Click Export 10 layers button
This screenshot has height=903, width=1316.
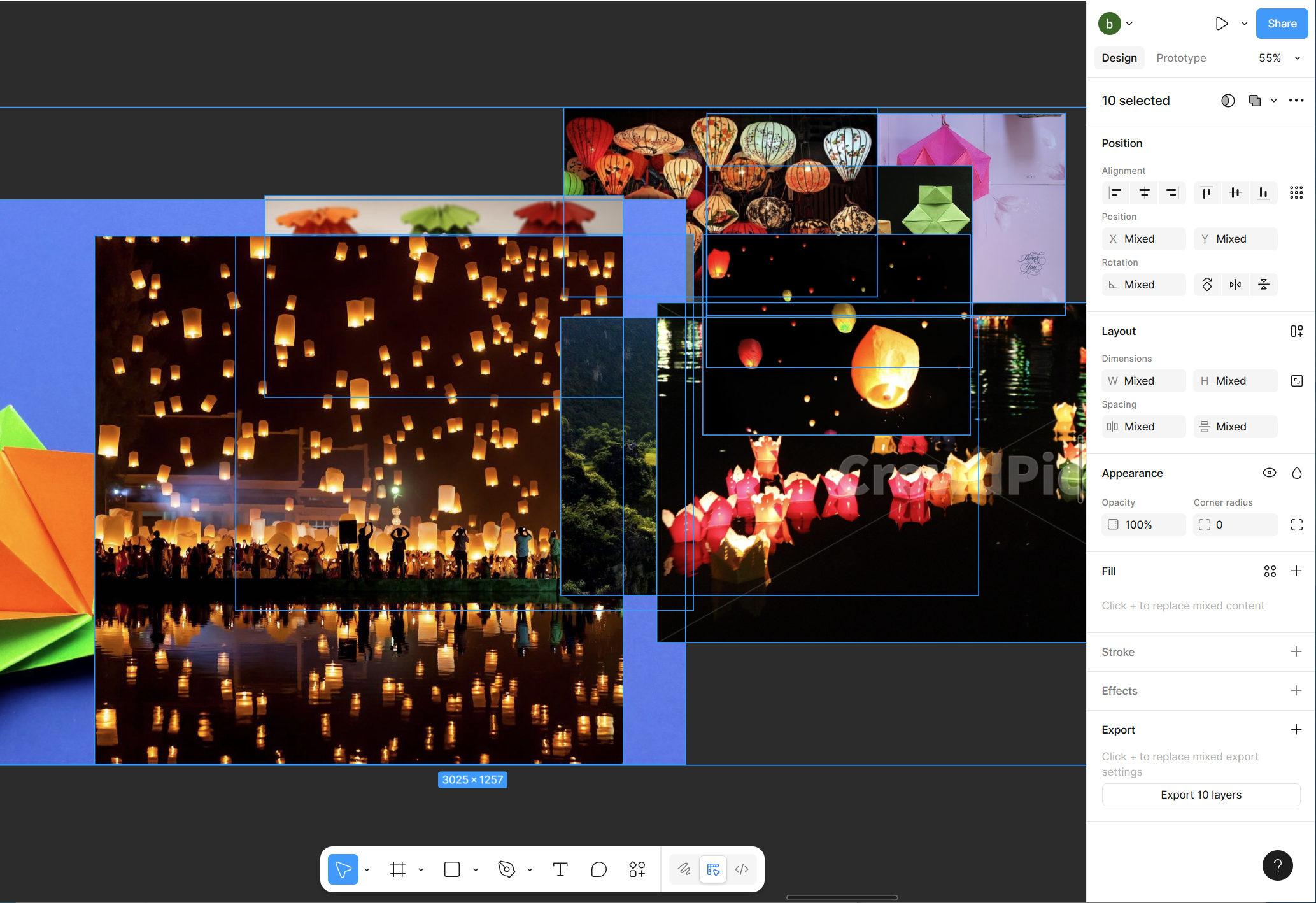pos(1201,795)
